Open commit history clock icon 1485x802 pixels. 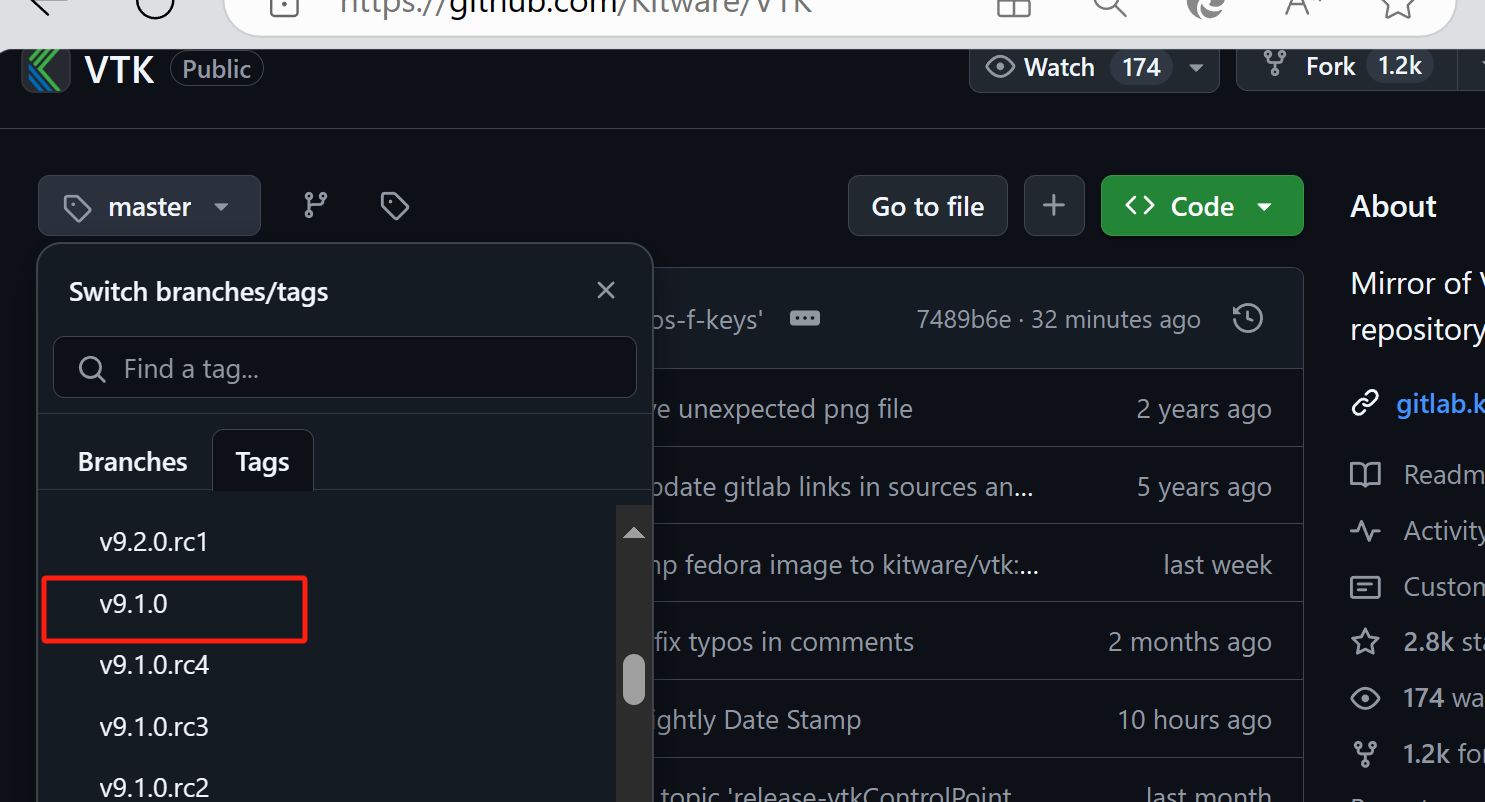[x=1248, y=319]
